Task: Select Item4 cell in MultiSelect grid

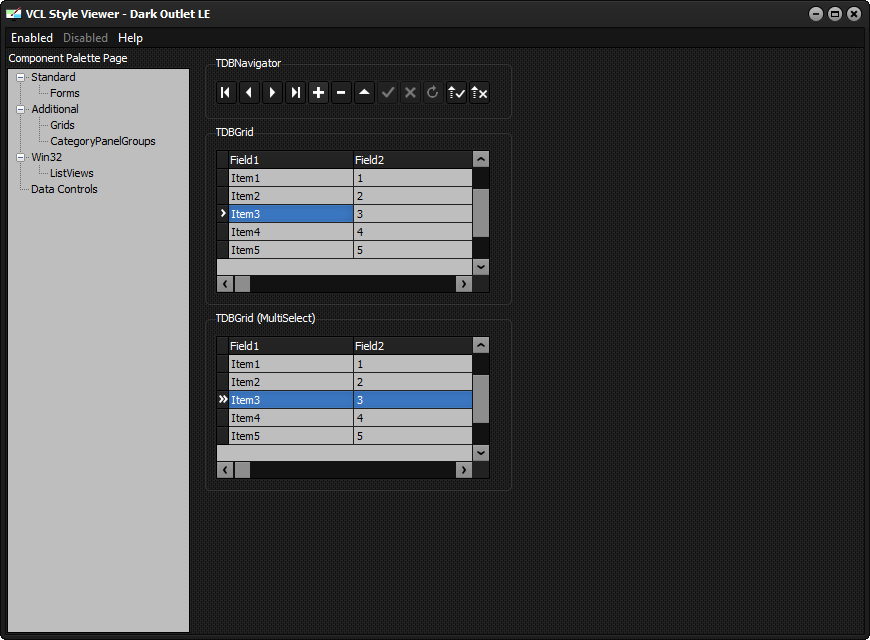Action: click(291, 418)
